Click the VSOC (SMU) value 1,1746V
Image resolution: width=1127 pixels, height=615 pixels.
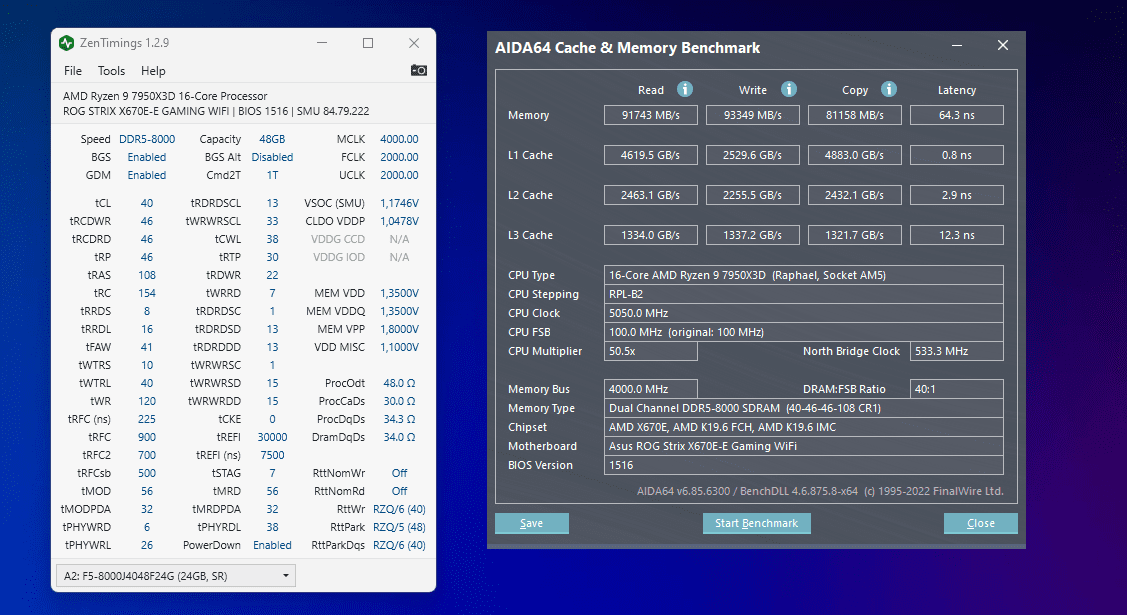(x=399, y=203)
